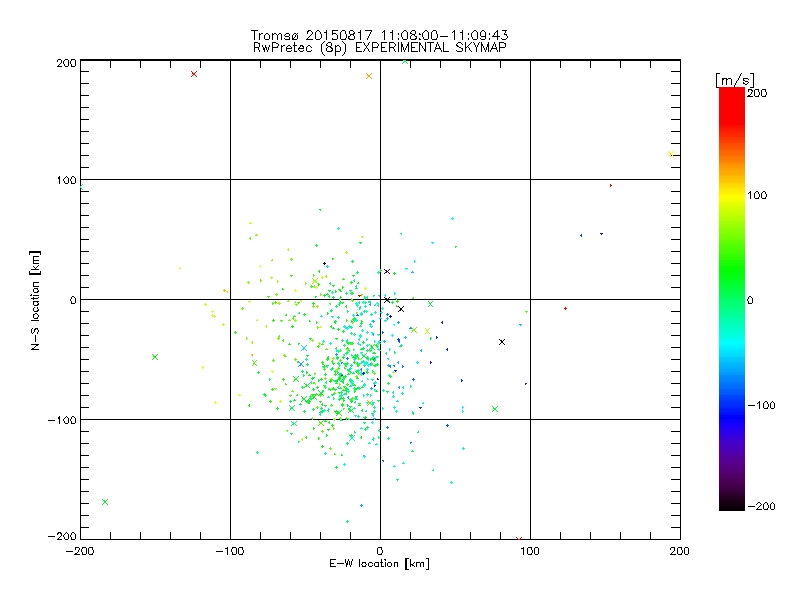Click the black X marker at plot origin
Viewport: 800px width, 600px height.
tap(387, 300)
